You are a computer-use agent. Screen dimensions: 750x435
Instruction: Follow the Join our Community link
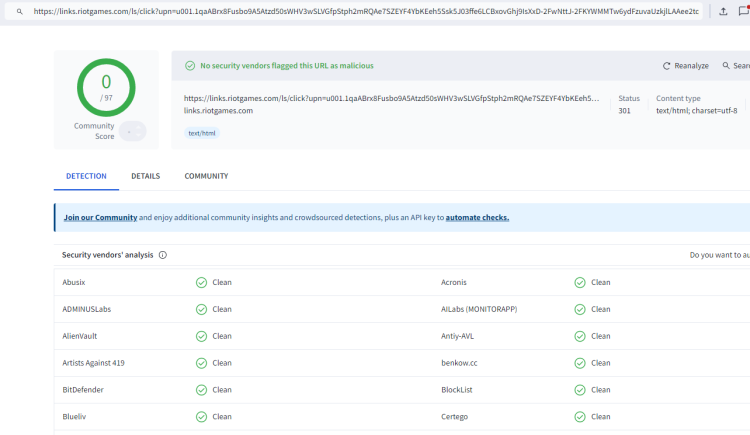coord(100,217)
